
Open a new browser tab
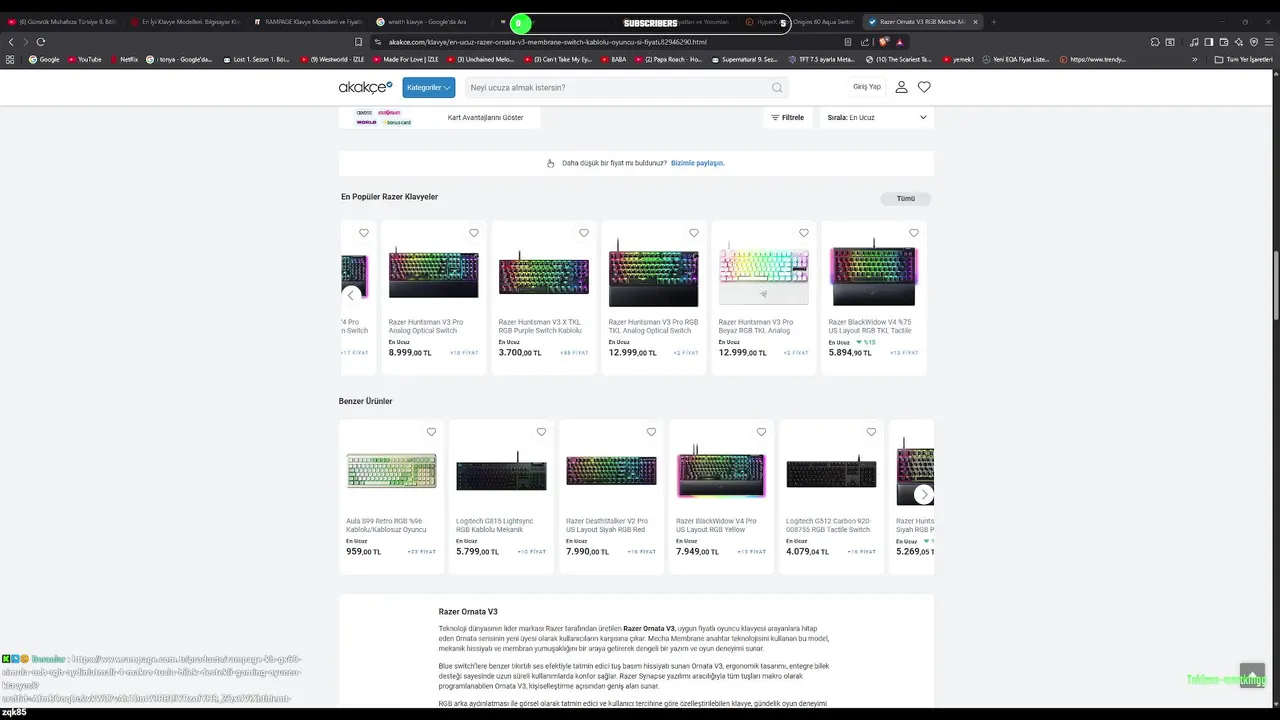pyautogui.click(x=993, y=22)
